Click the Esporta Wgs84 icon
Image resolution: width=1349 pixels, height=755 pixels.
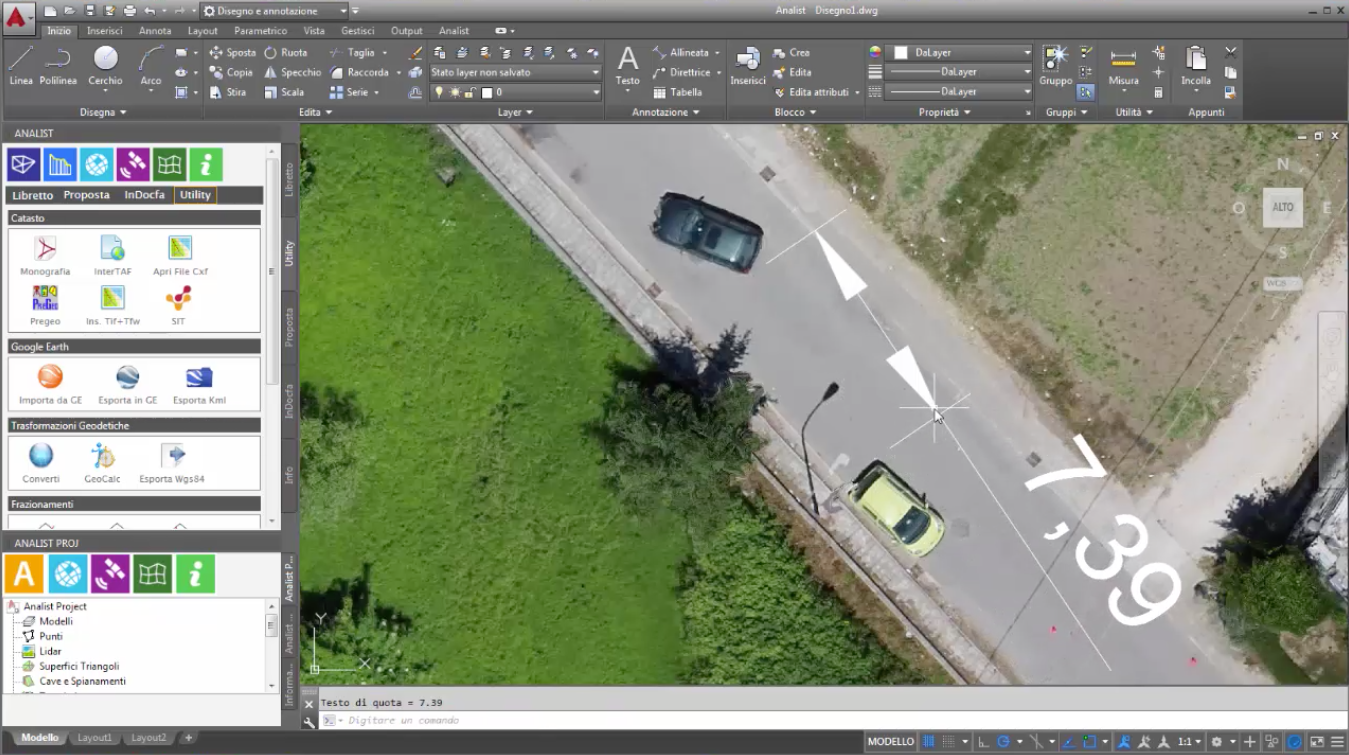coord(172,463)
